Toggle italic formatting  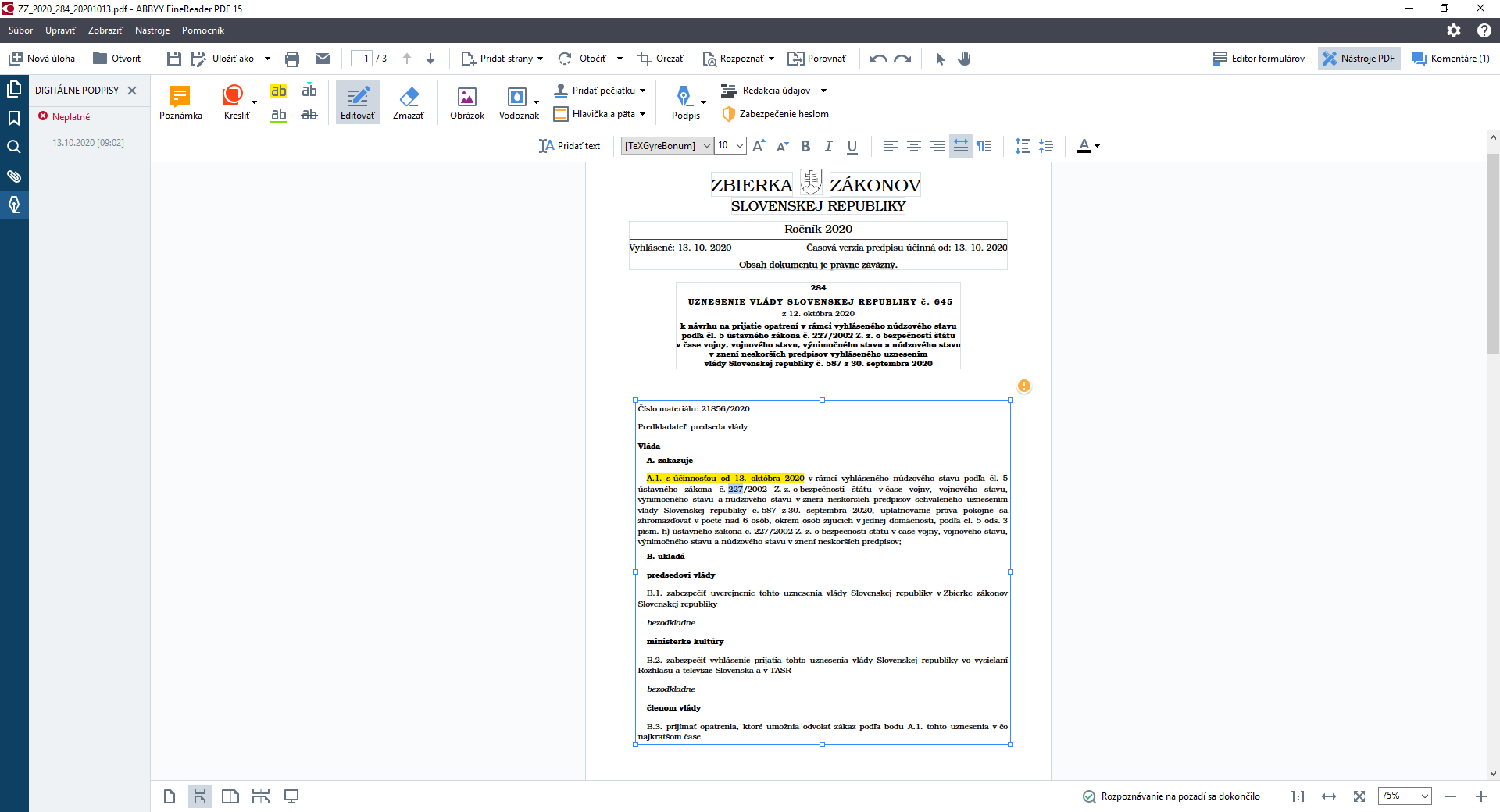(x=829, y=146)
